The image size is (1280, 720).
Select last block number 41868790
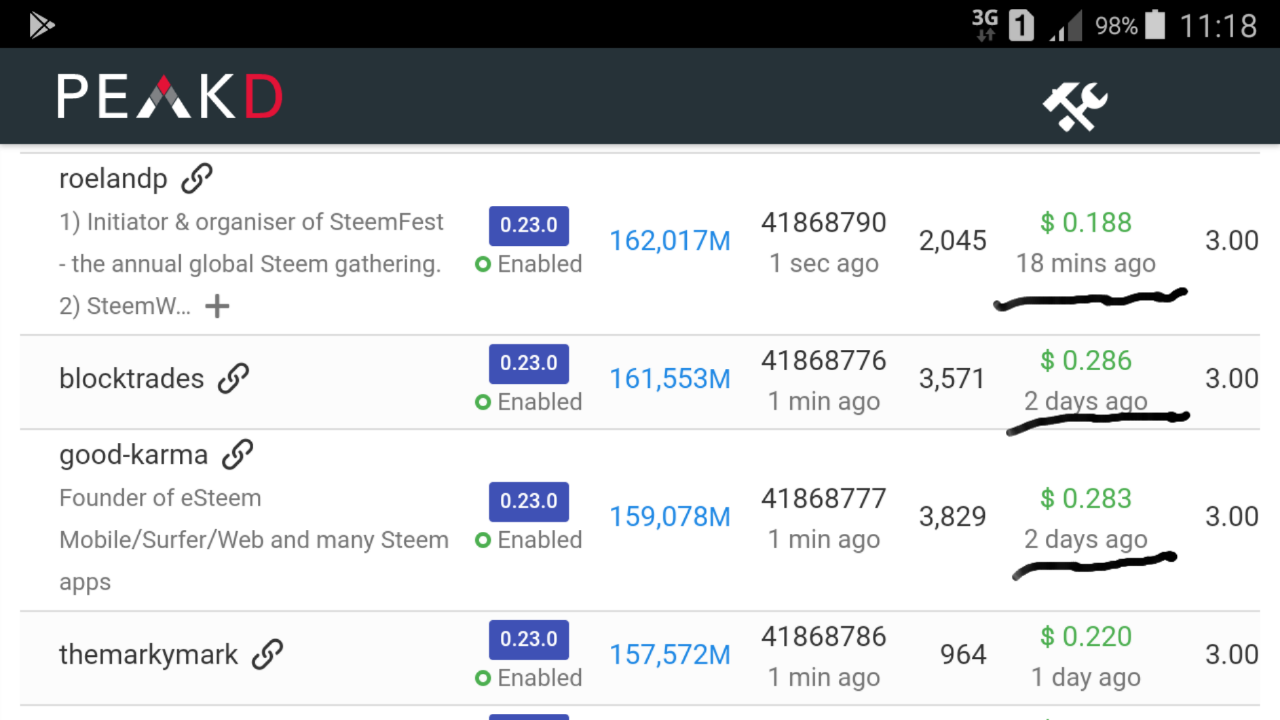point(824,222)
